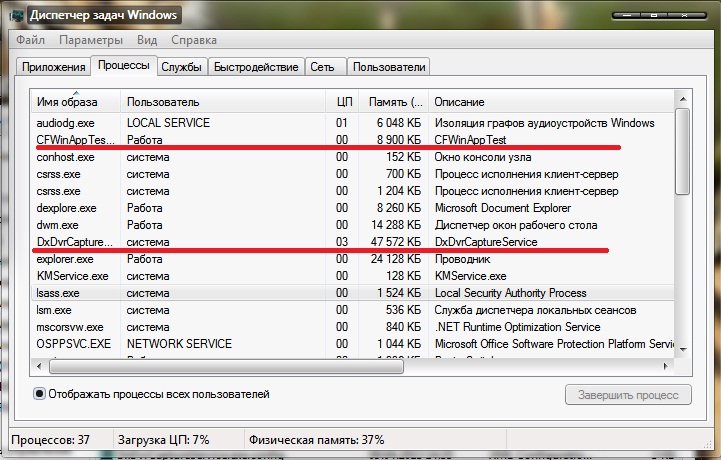Select the explorer.exe process

tap(352, 259)
